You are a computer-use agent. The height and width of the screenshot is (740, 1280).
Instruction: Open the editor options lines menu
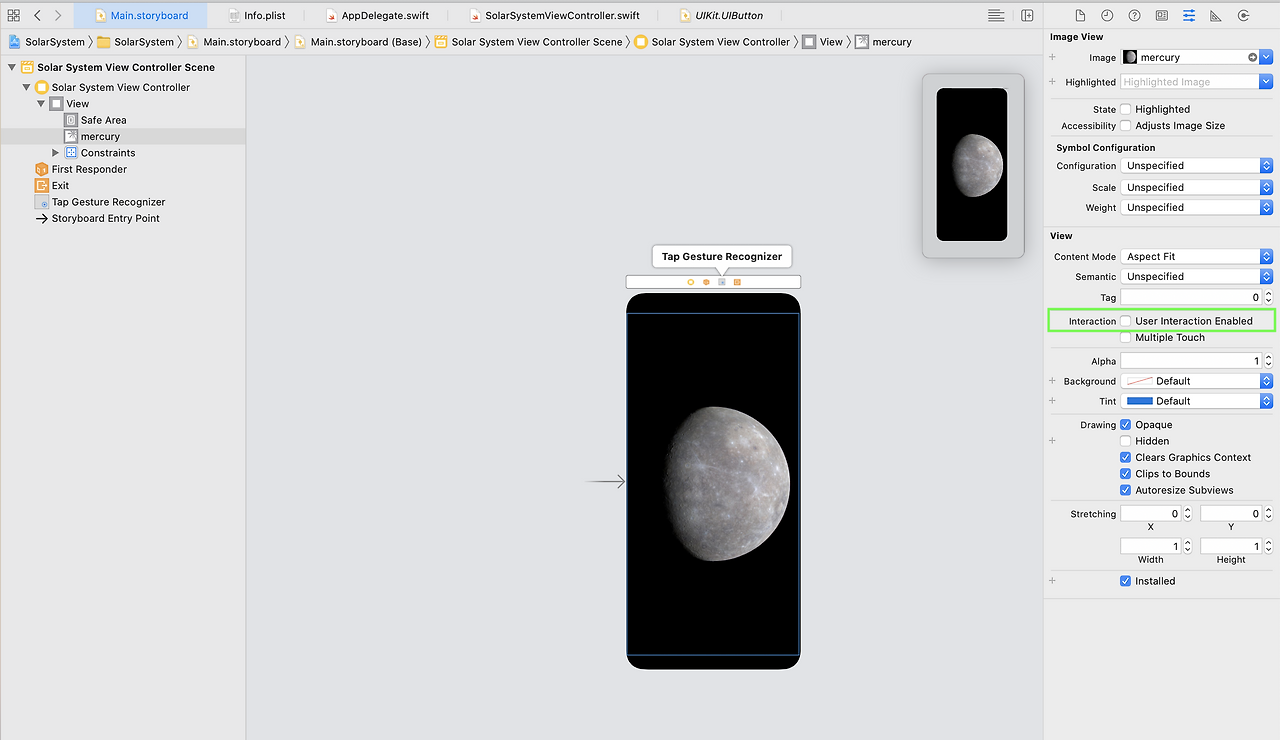pyautogui.click(x=996, y=16)
